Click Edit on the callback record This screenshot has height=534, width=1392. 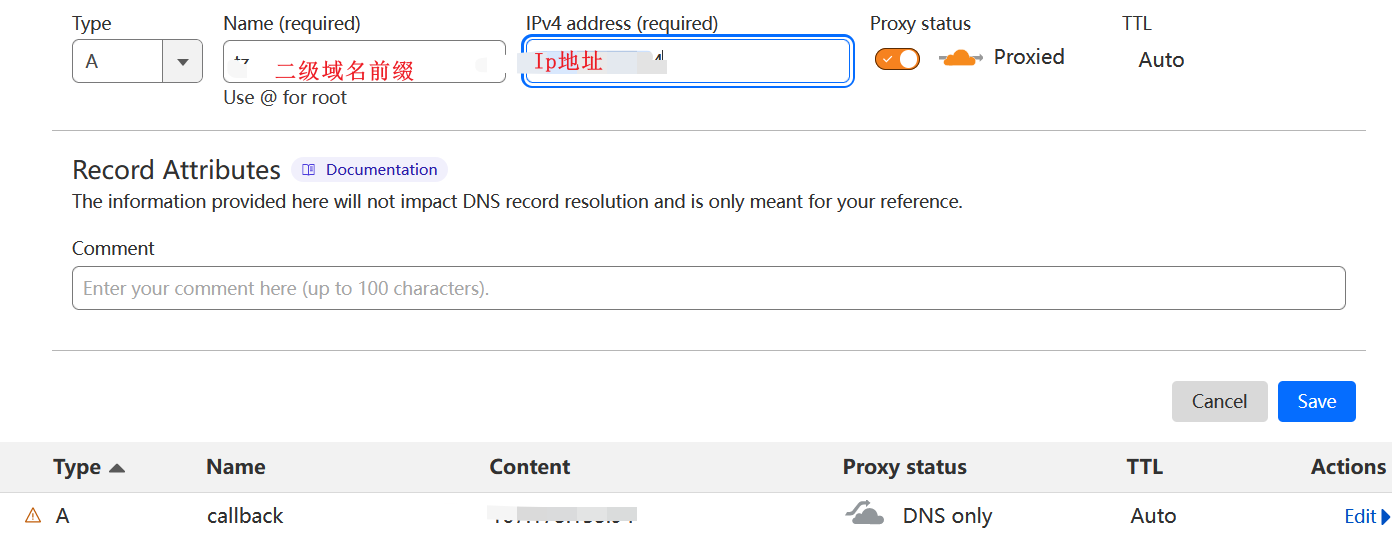[x=1360, y=517]
